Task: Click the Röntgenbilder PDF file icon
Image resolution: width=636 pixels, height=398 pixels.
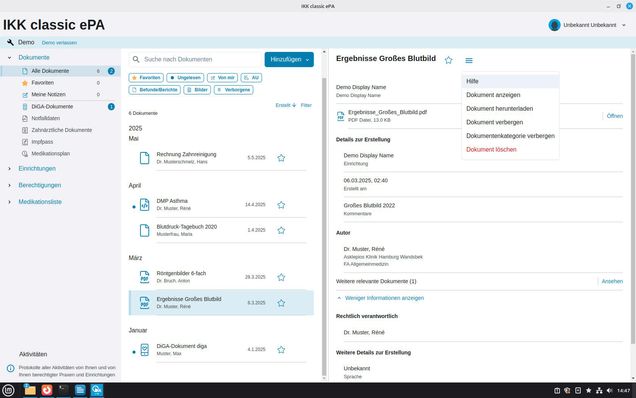Action: (x=144, y=278)
